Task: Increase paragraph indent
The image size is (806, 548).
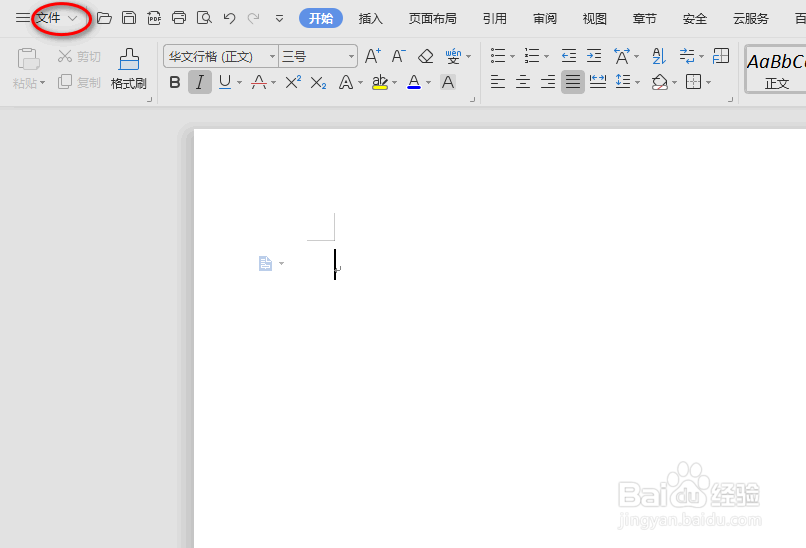Action: click(x=594, y=56)
